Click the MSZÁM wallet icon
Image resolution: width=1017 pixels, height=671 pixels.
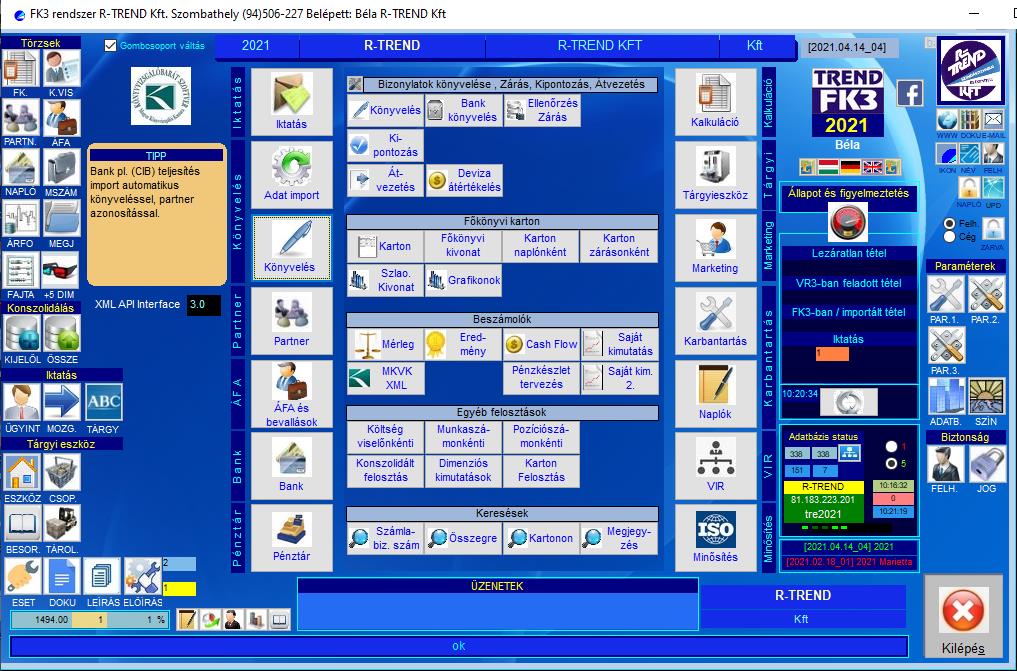(62, 168)
